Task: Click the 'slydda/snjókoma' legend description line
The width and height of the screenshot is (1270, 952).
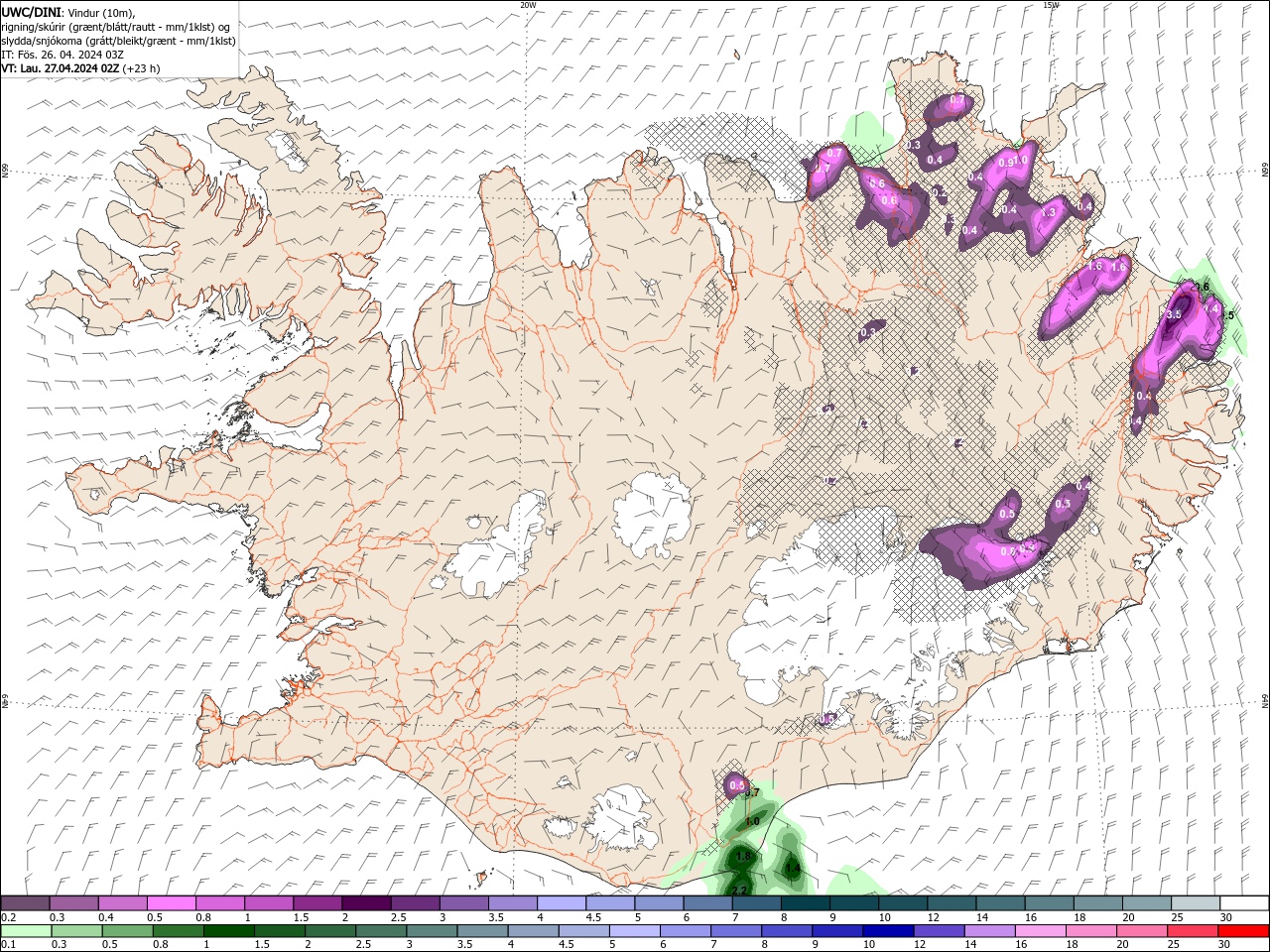Action: (x=118, y=41)
